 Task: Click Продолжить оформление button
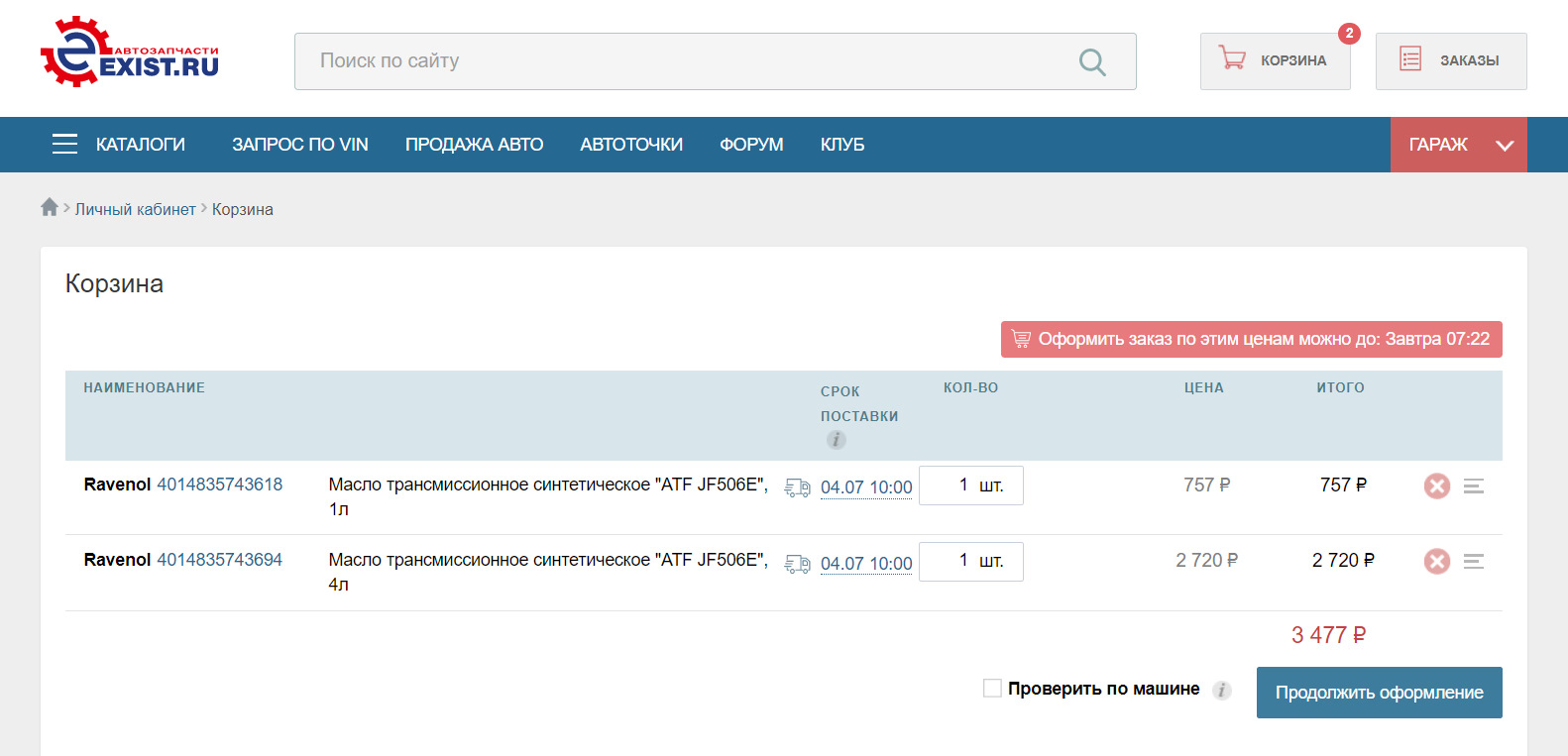[x=1379, y=693]
